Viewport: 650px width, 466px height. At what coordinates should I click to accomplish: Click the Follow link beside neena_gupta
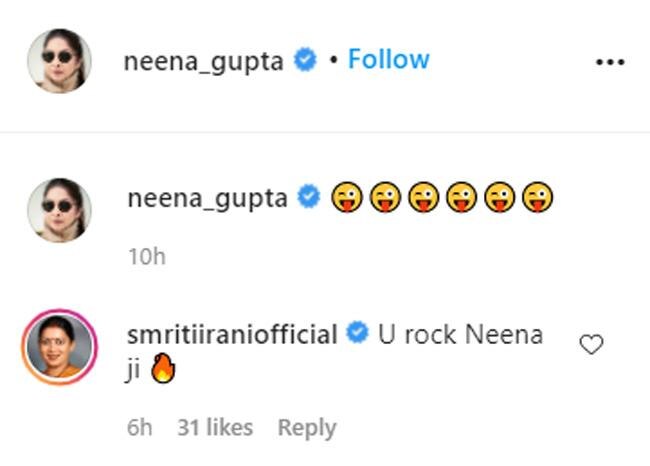click(388, 60)
